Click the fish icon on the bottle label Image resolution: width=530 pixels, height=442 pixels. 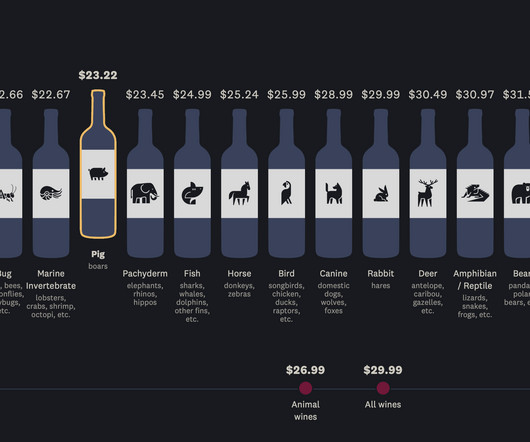click(192, 193)
